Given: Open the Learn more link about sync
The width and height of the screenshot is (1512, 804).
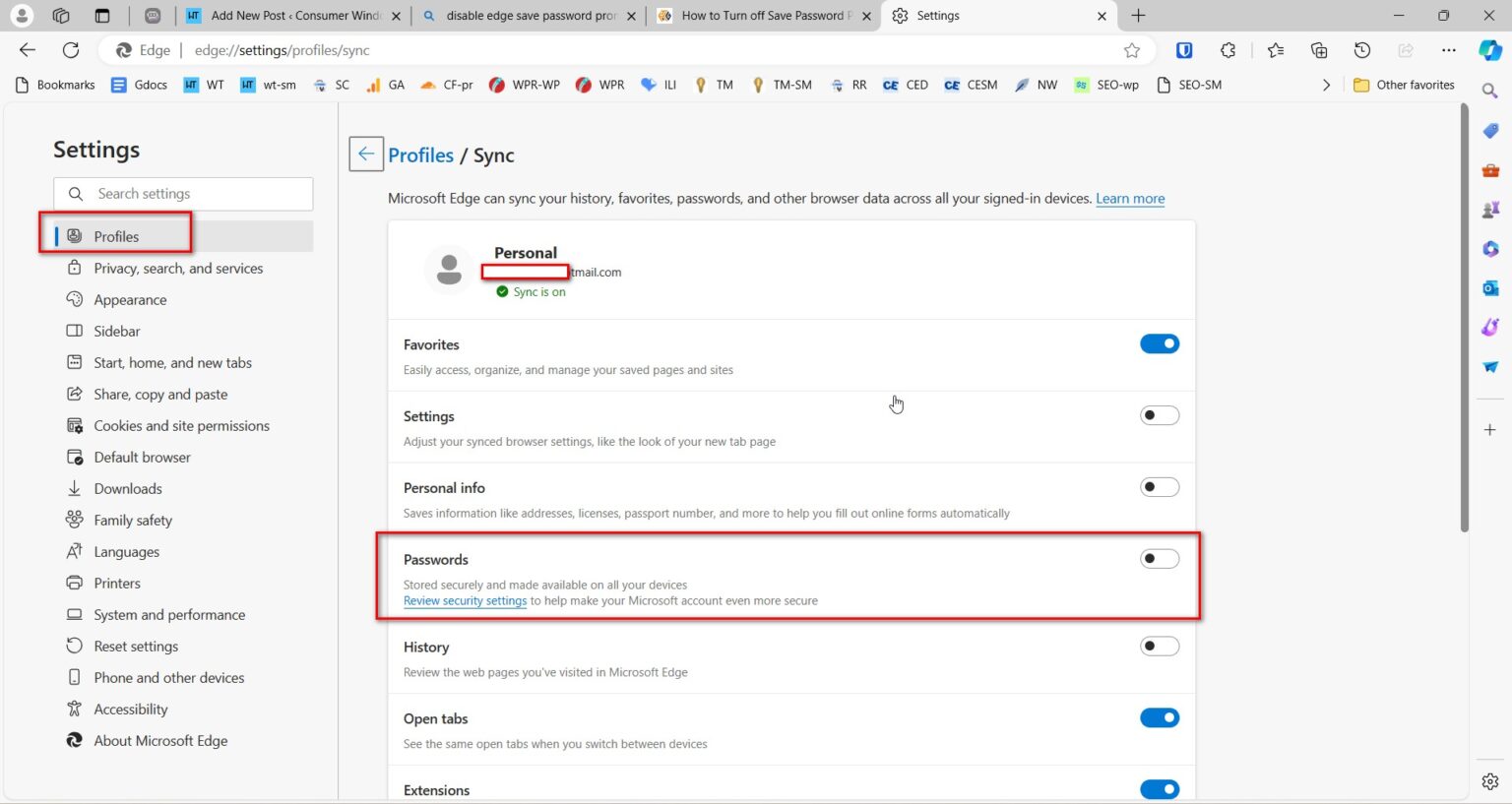Looking at the screenshot, I should click(1129, 198).
